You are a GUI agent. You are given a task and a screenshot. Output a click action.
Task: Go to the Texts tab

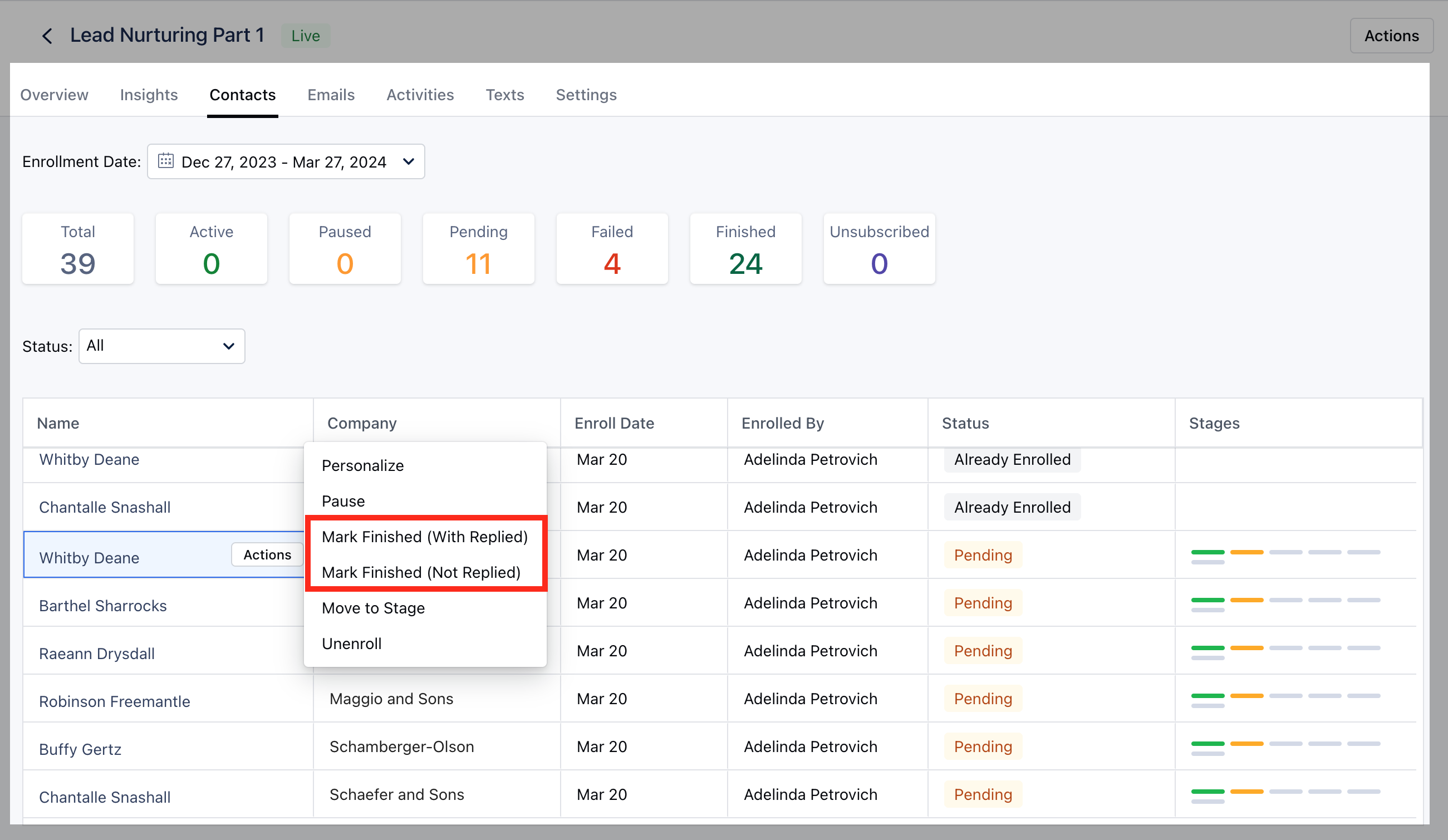pos(505,95)
